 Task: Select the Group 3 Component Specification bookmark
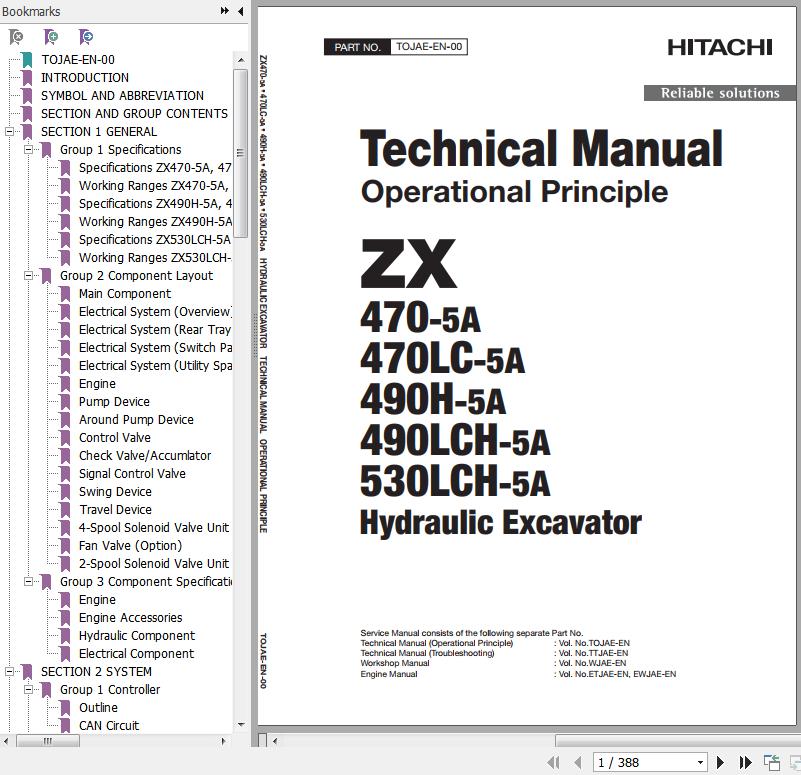[x=146, y=581]
